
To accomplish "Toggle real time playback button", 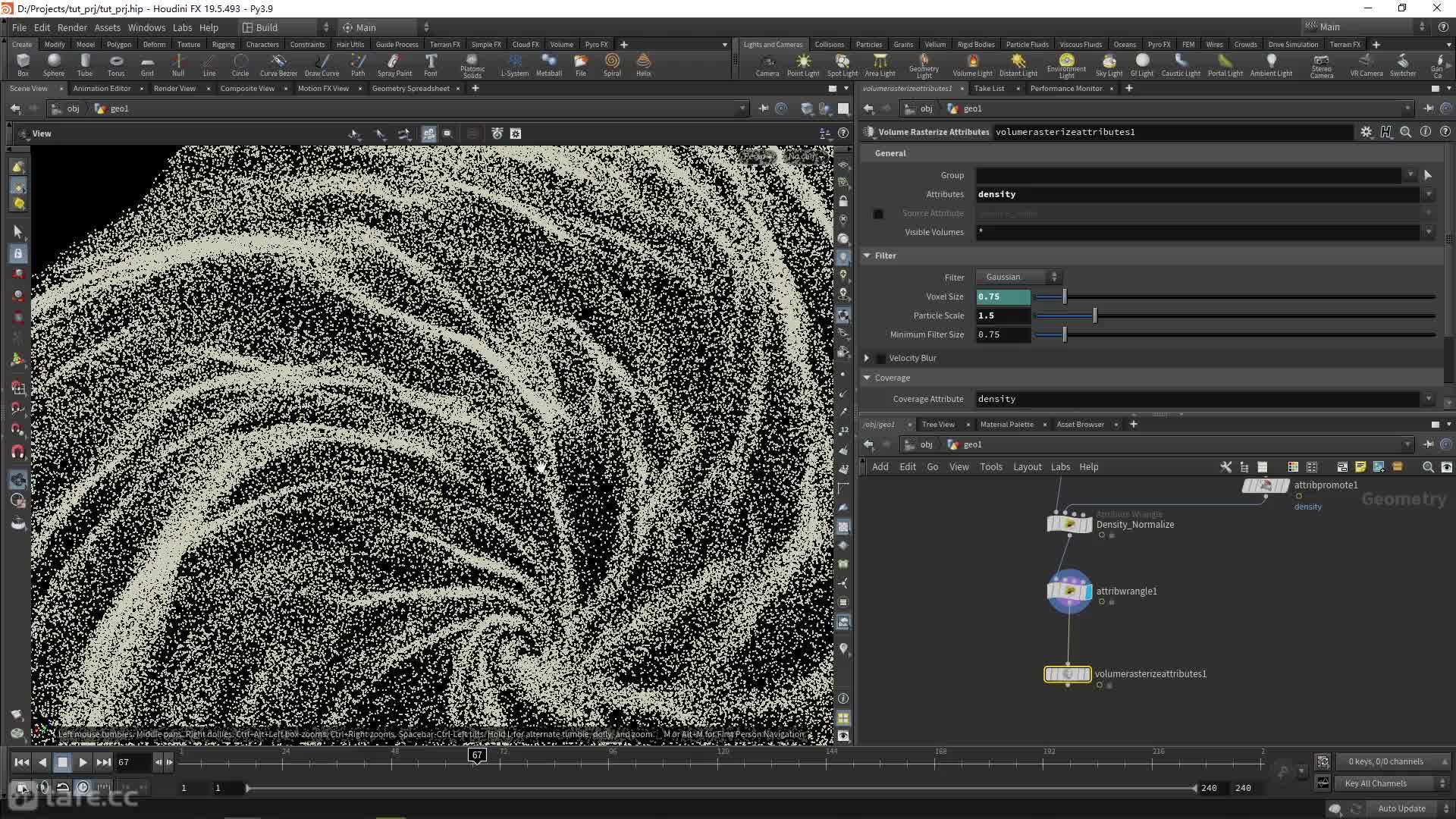I will 83,787.
